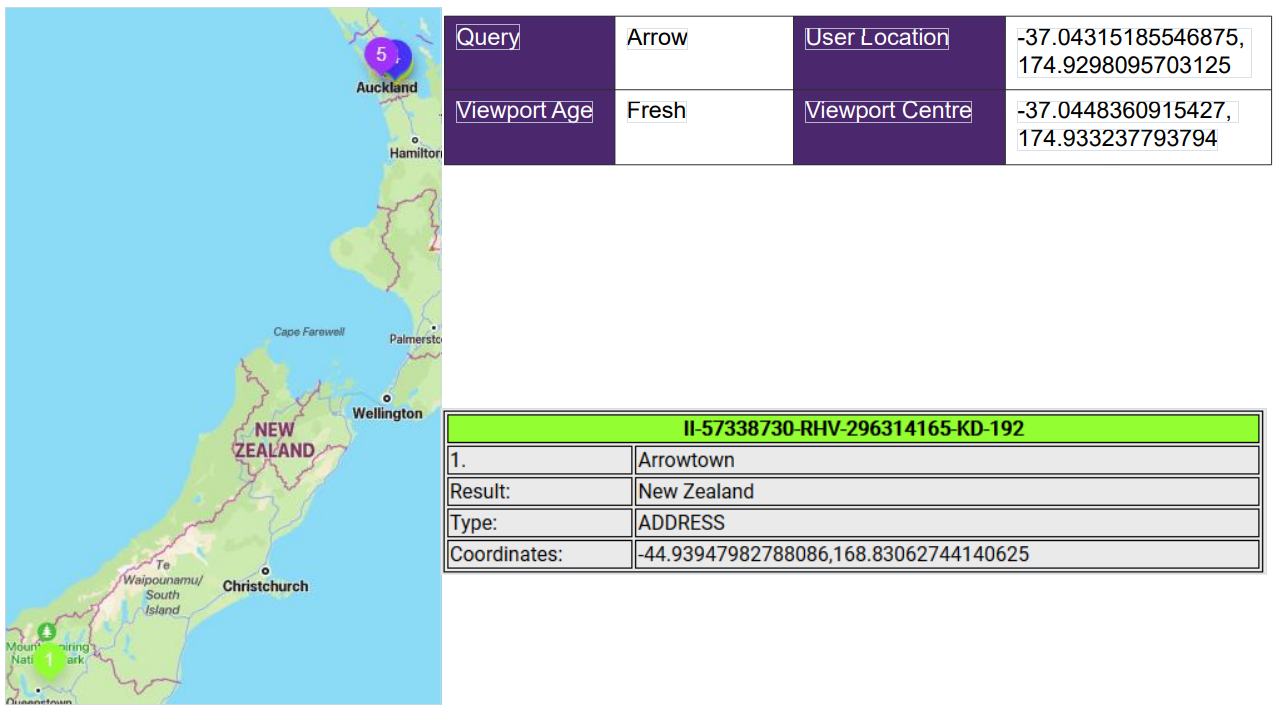Click the Auckland city label on map
Screen dimensions: 1276x706
pos(387,88)
